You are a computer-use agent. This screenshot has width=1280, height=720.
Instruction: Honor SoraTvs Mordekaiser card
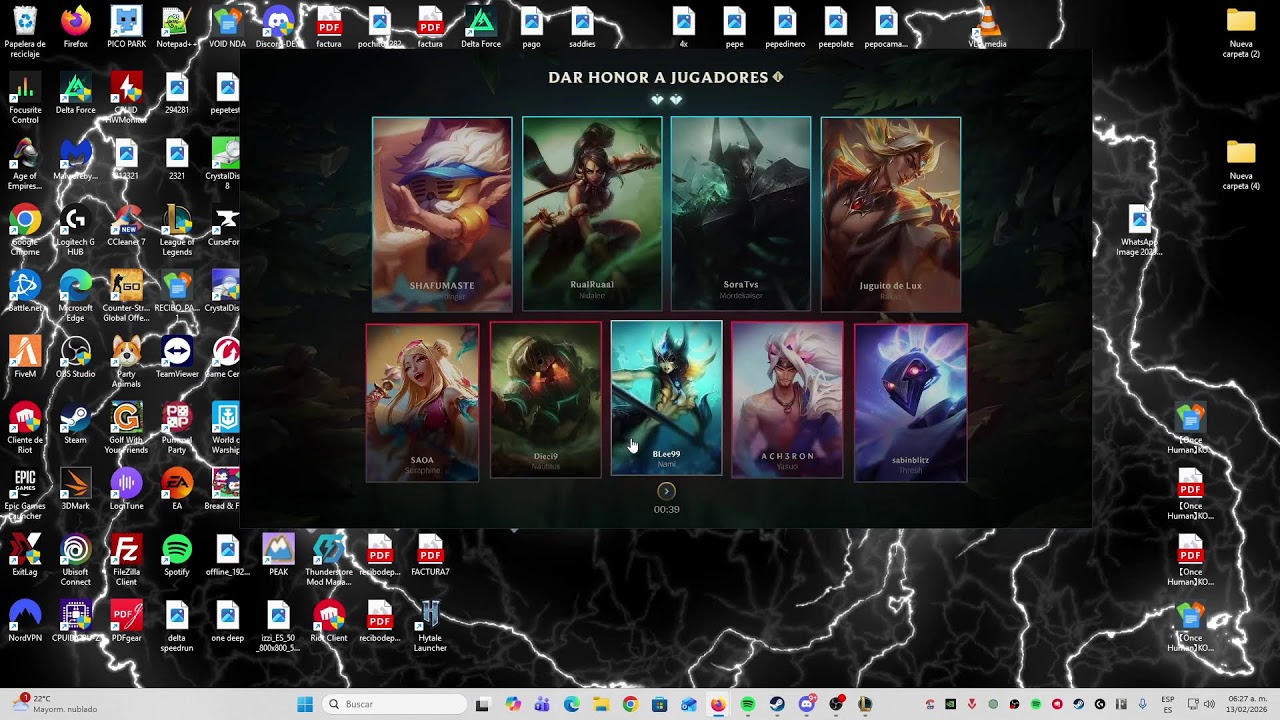point(741,214)
